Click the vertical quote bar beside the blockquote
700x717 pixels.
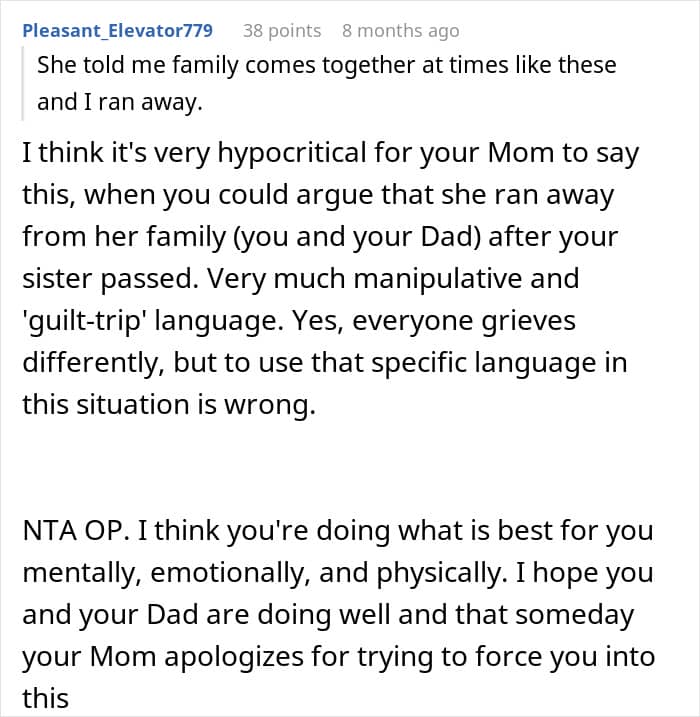[x=25, y=83]
